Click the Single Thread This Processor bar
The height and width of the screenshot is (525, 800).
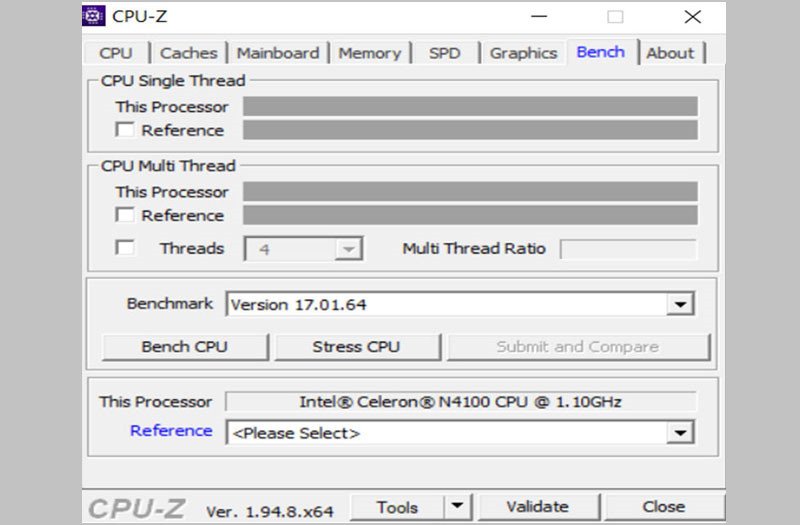click(x=470, y=107)
